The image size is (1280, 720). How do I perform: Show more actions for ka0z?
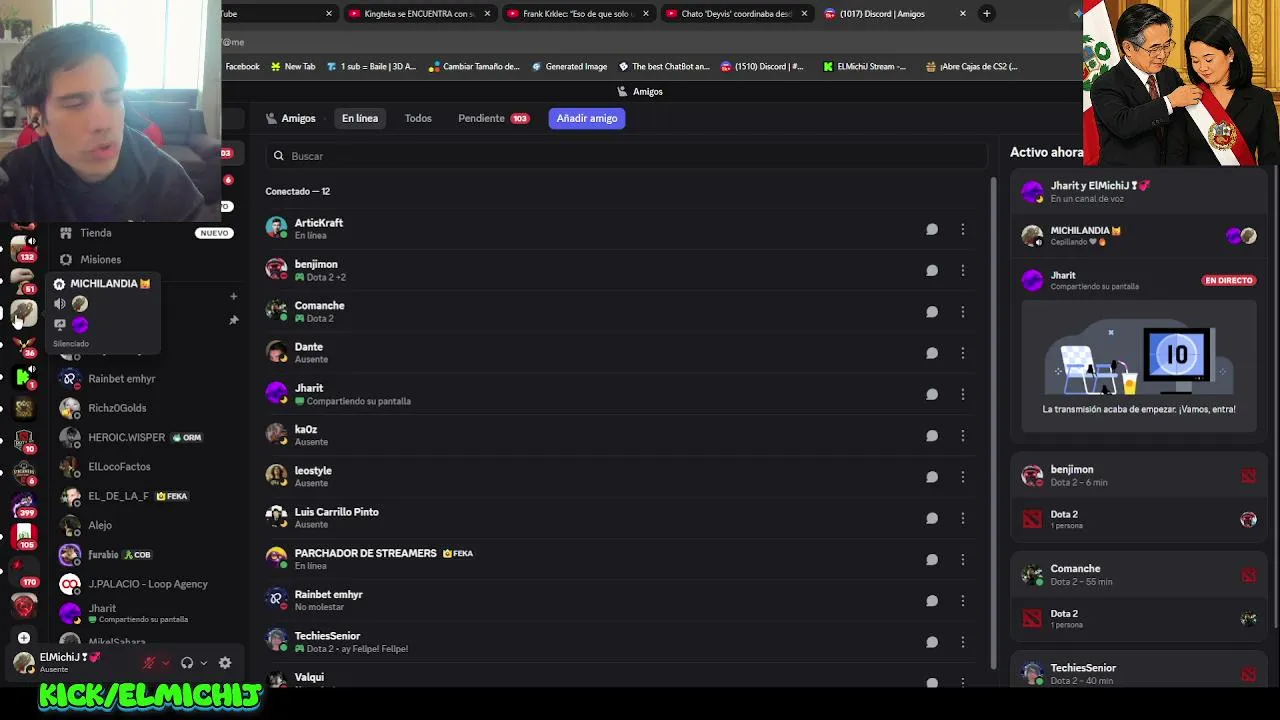963,436
